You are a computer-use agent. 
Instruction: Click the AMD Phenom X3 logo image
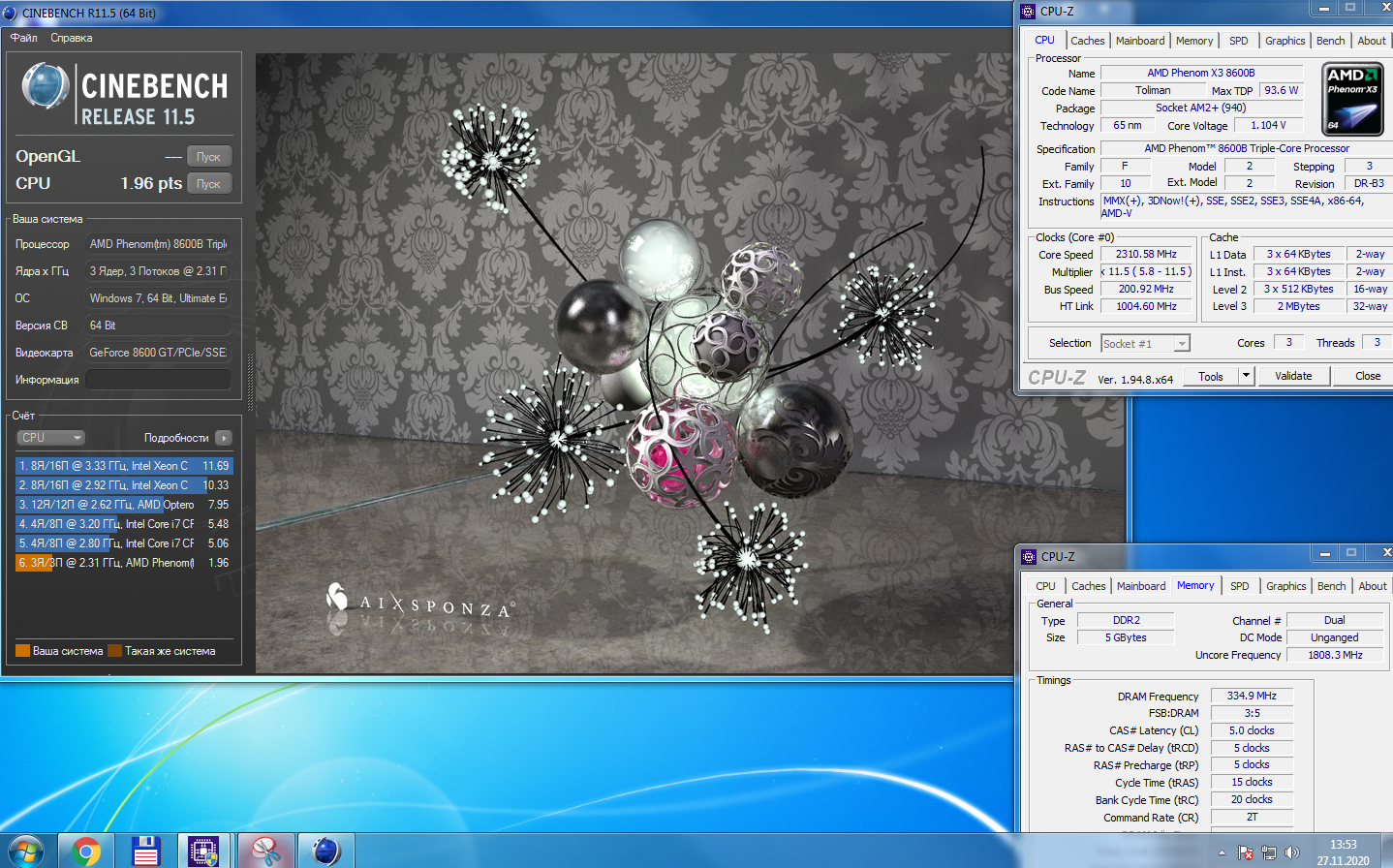click(1352, 100)
